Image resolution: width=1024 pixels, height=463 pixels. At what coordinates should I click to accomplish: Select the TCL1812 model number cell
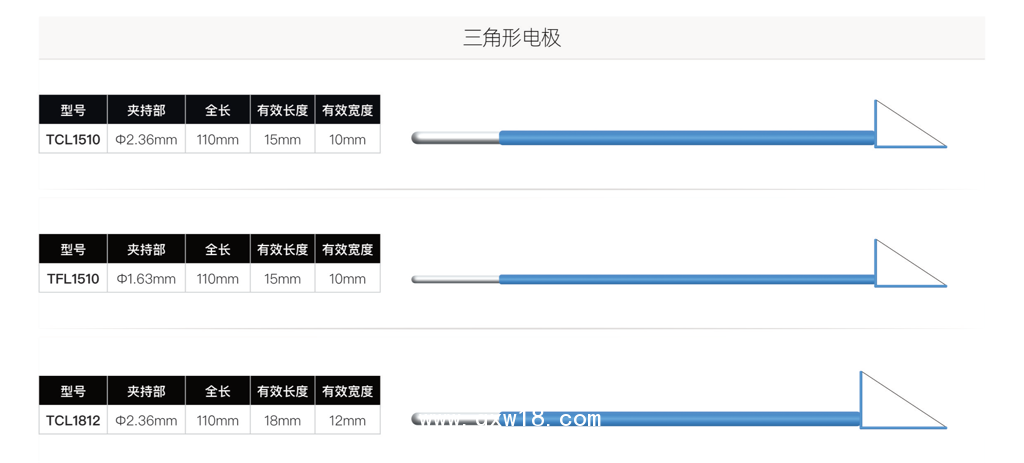tap(73, 421)
